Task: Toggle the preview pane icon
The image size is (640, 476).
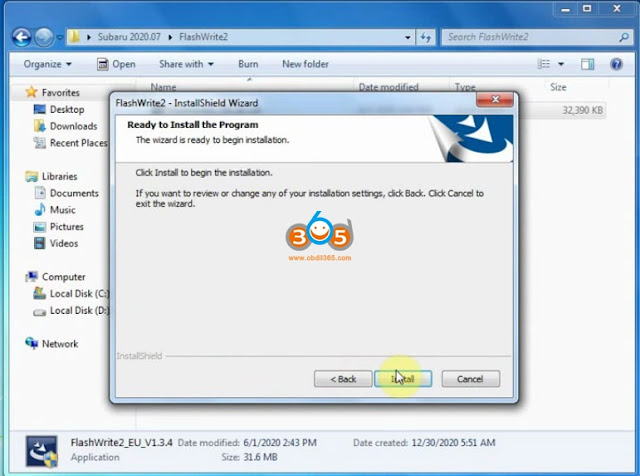Action: tap(588, 64)
